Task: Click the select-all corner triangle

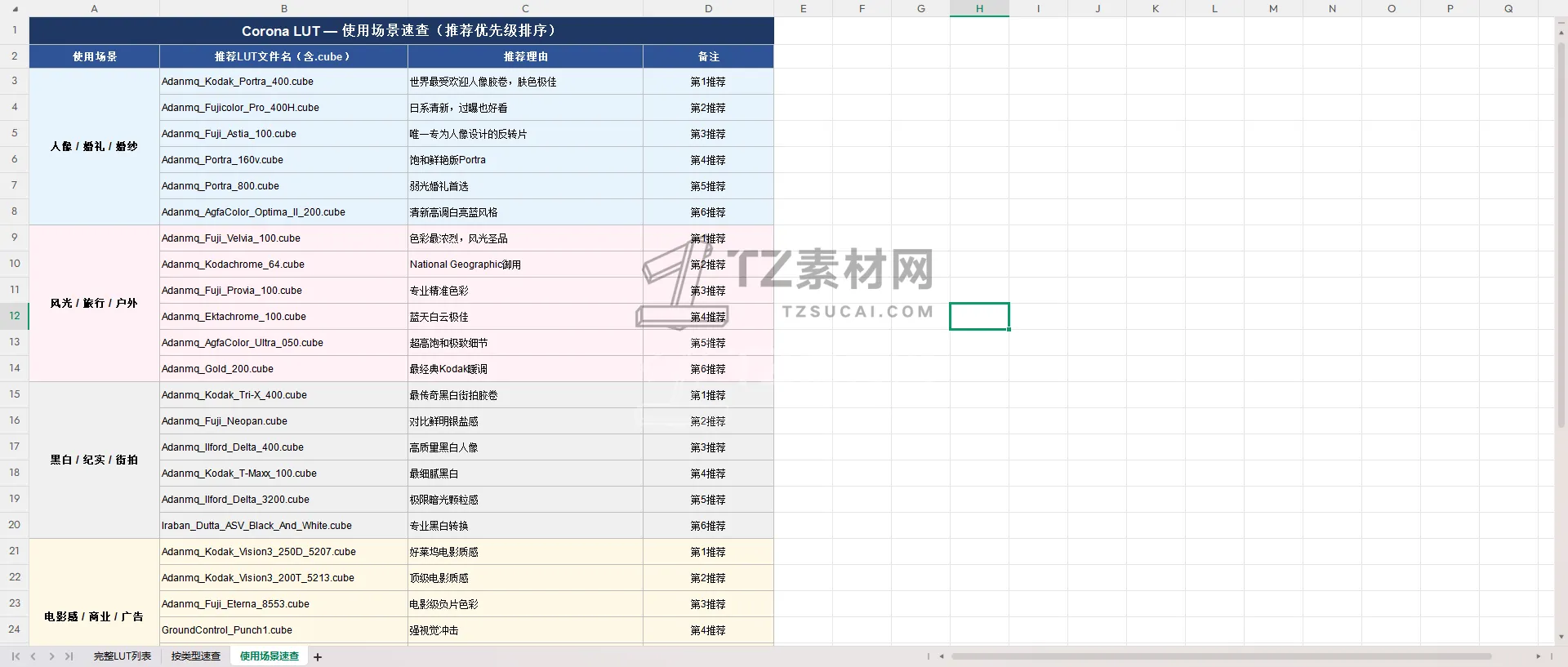Action: click(15, 9)
